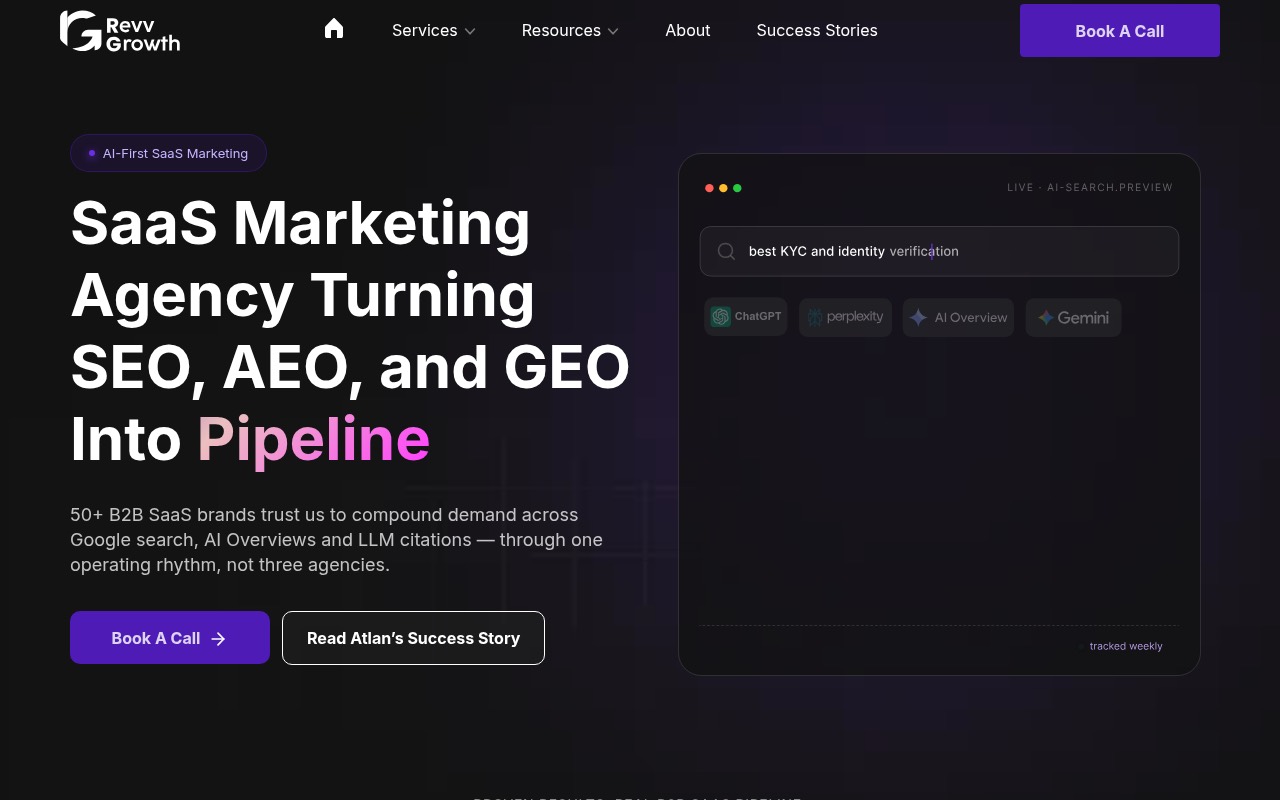Click the 'LIVE · AI-SEARCH.PREVIEW' label

[1090, 187]
